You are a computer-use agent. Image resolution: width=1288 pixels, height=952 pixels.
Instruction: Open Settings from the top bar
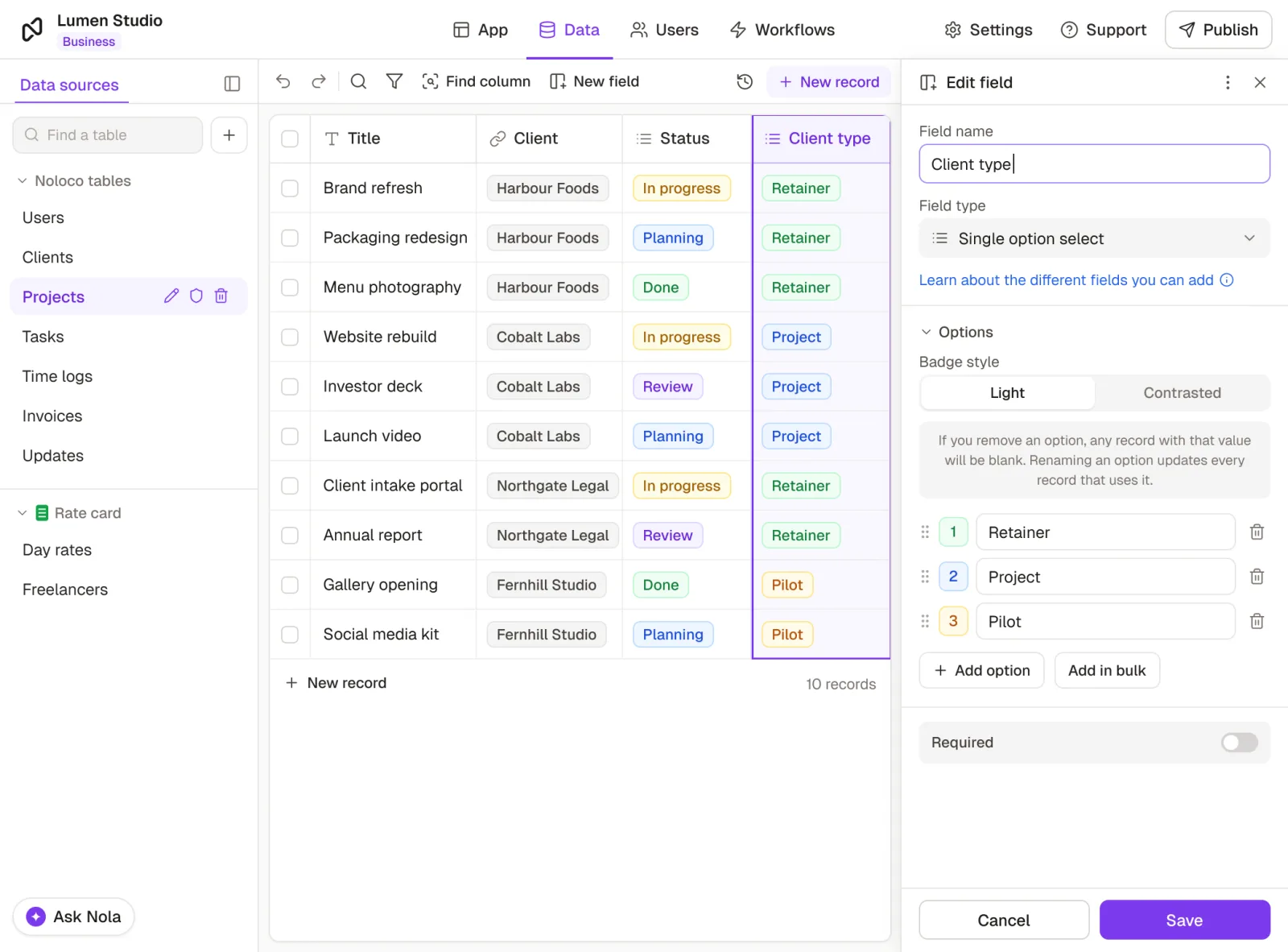tap(988, 30)
